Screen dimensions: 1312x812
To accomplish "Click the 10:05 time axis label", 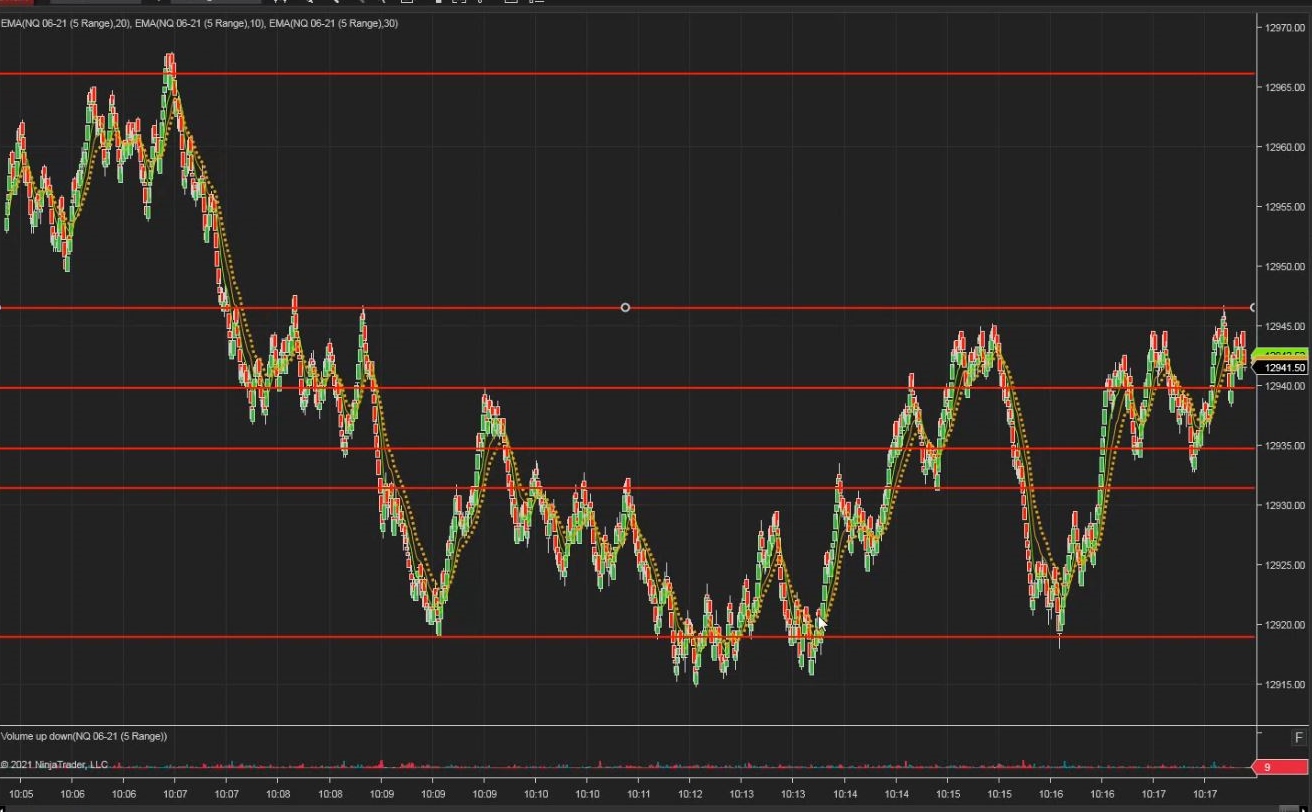I will 20,795.
